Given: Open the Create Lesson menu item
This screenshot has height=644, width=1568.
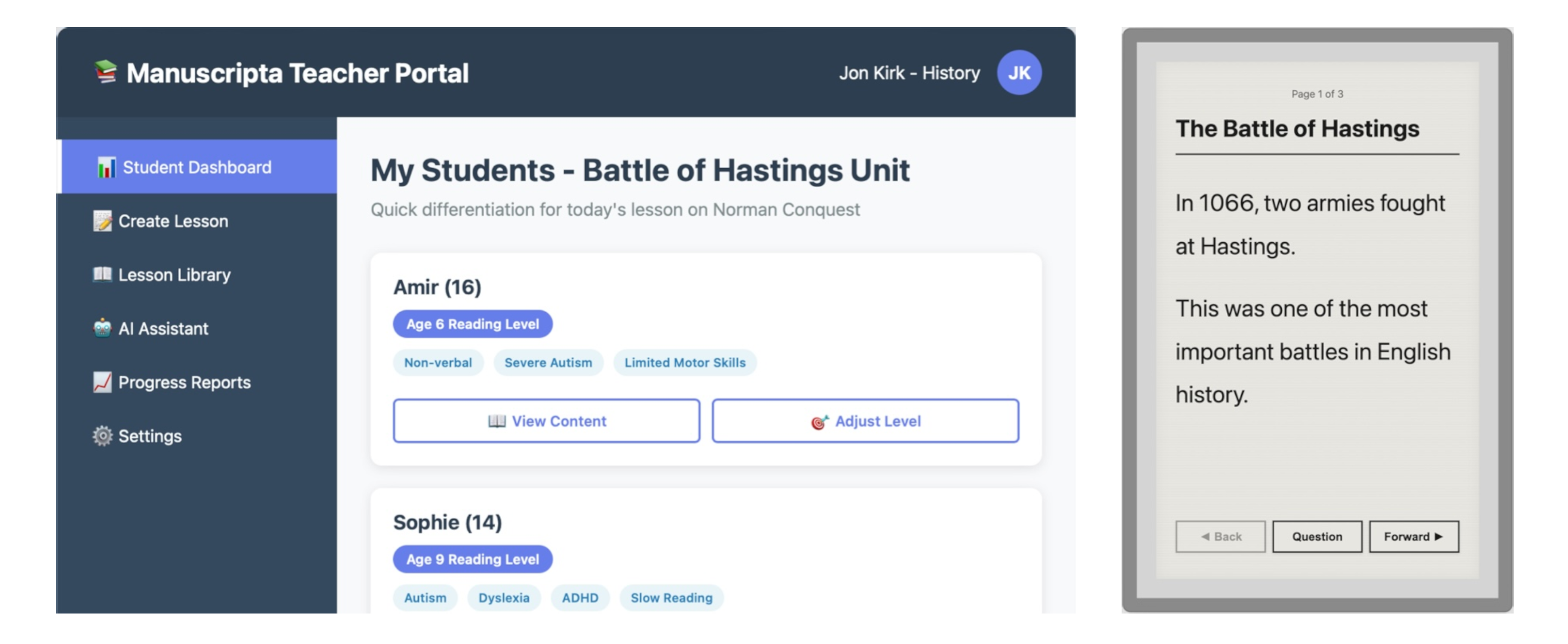Looking at the screenshot, I should [173, 221].
